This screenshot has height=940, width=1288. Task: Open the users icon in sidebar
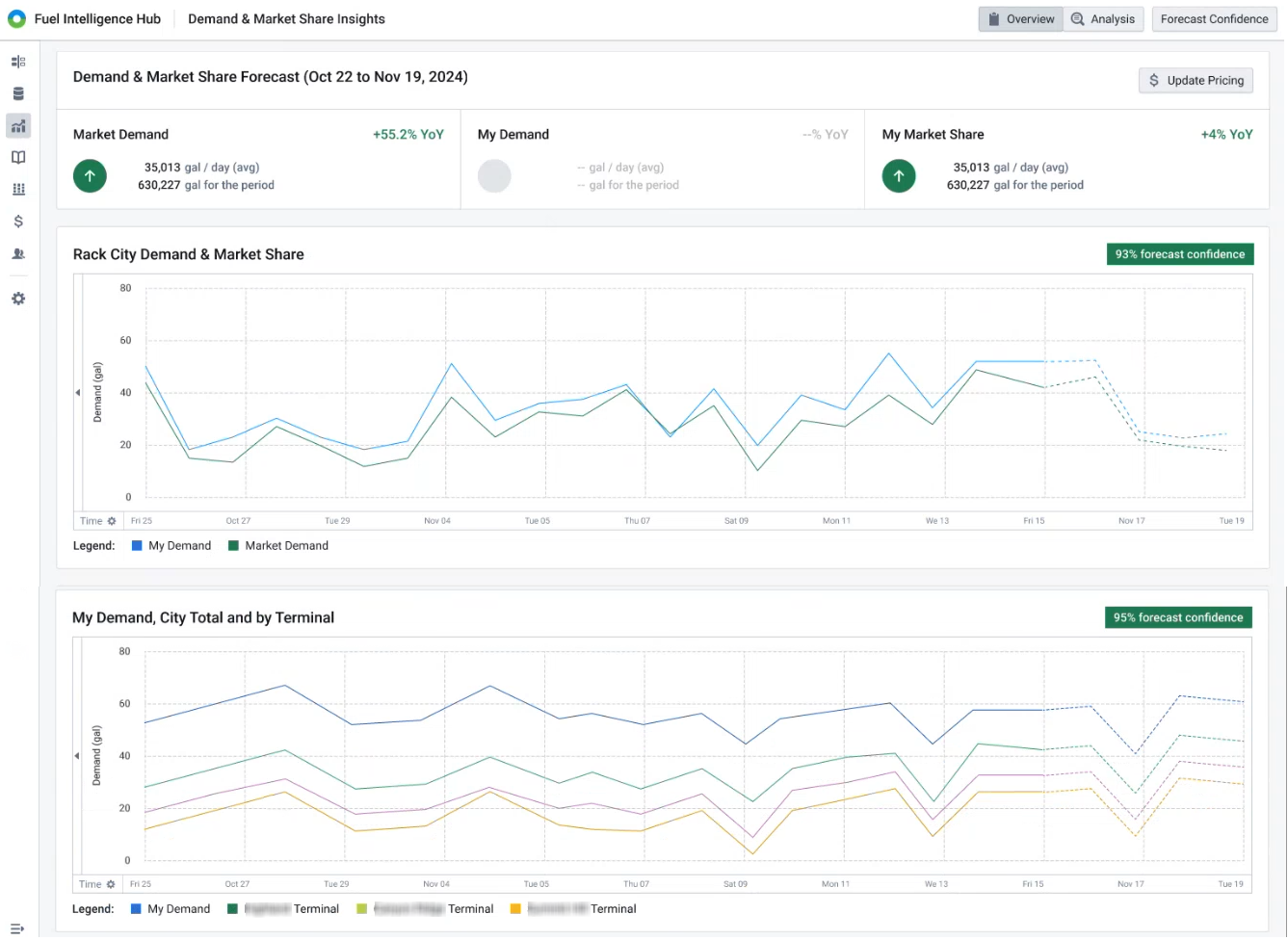click(18, 254)
